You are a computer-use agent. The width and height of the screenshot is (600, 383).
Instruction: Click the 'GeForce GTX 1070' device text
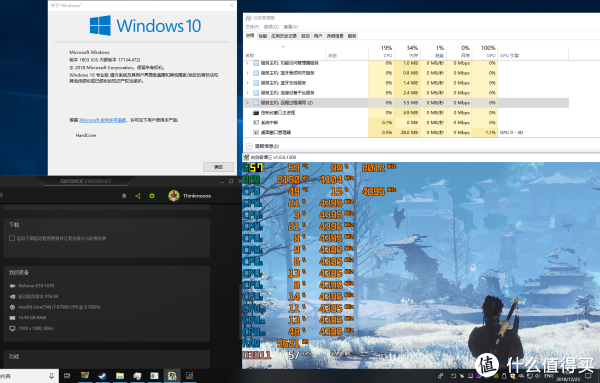pyautogui.click(x=36, y=286)
